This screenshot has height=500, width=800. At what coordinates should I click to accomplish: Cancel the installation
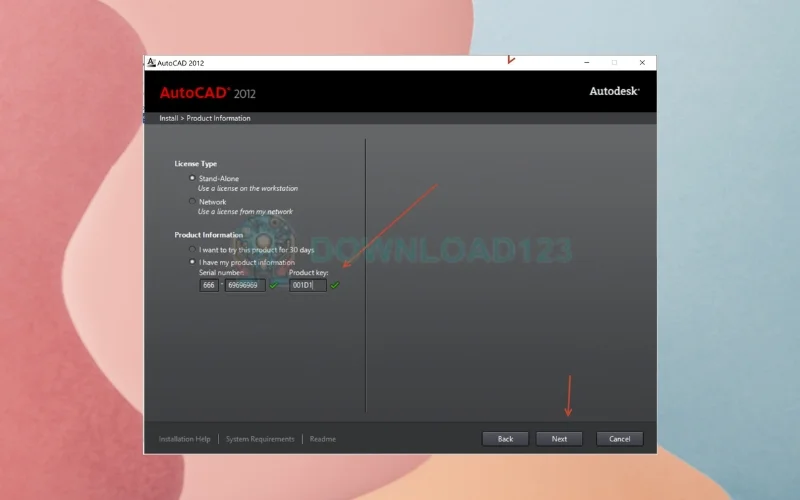point(619,439)
